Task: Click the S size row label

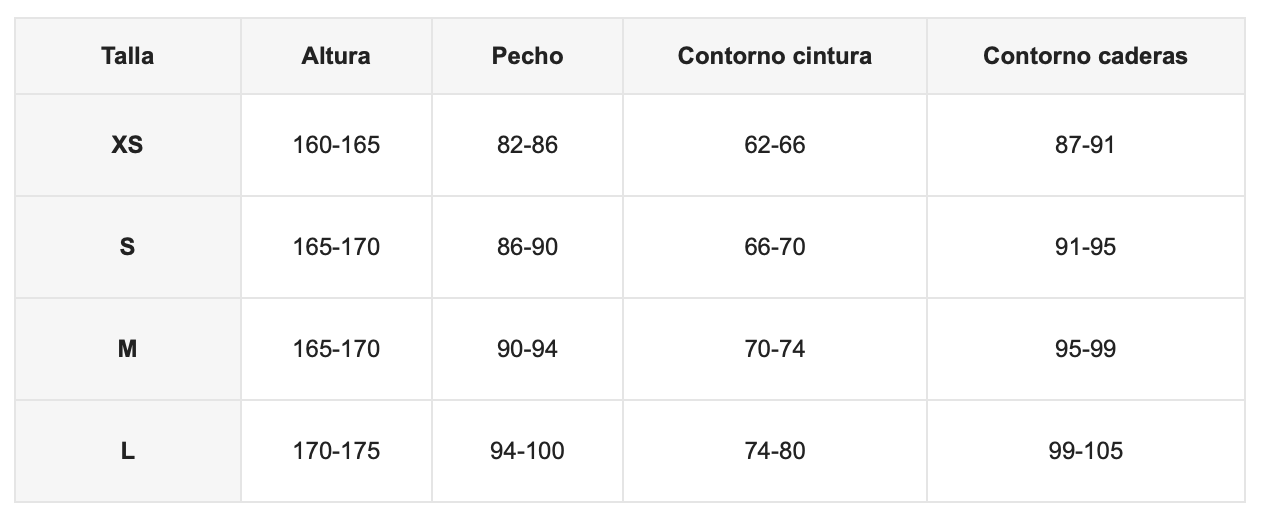Action: click(127, 247)
